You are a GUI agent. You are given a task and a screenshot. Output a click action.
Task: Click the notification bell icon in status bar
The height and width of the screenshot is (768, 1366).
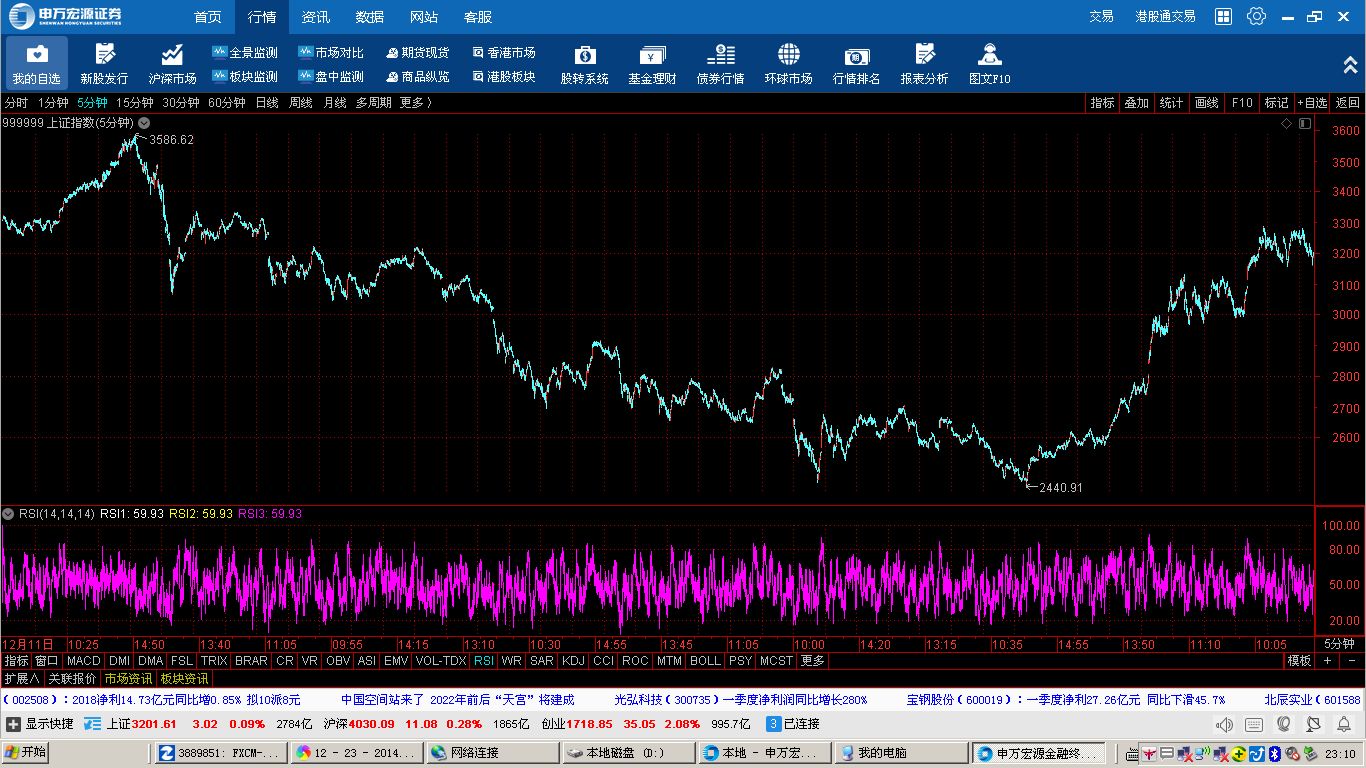(x=1344, y=724)
